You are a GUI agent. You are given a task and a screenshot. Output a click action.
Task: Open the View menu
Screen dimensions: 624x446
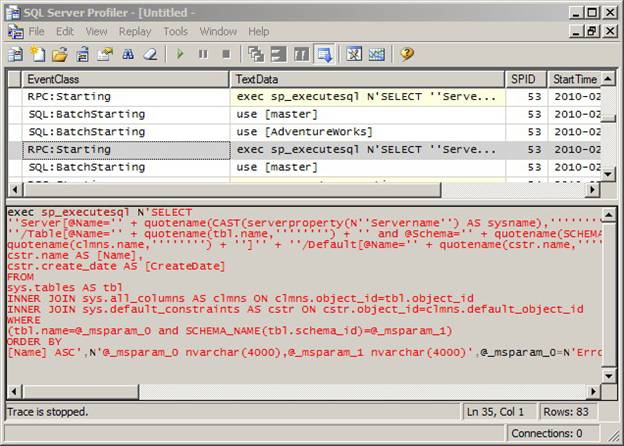coord(96,31)
